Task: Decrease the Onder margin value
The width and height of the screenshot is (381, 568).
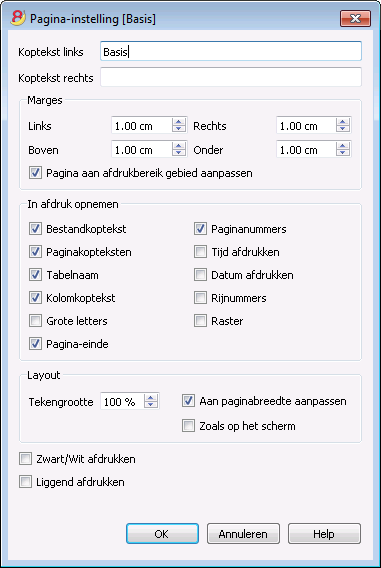Action: pyautogui.click(x=343, y=153)
